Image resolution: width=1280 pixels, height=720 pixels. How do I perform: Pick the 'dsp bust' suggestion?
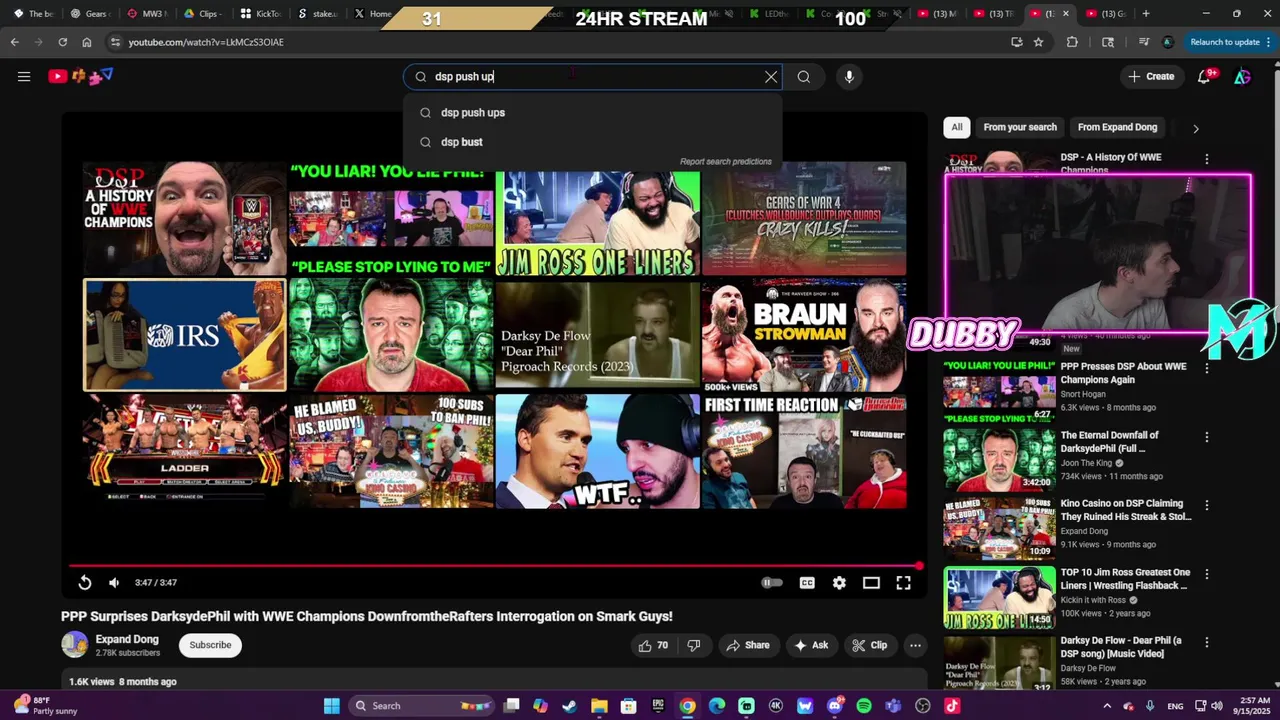tap(592, 142)
